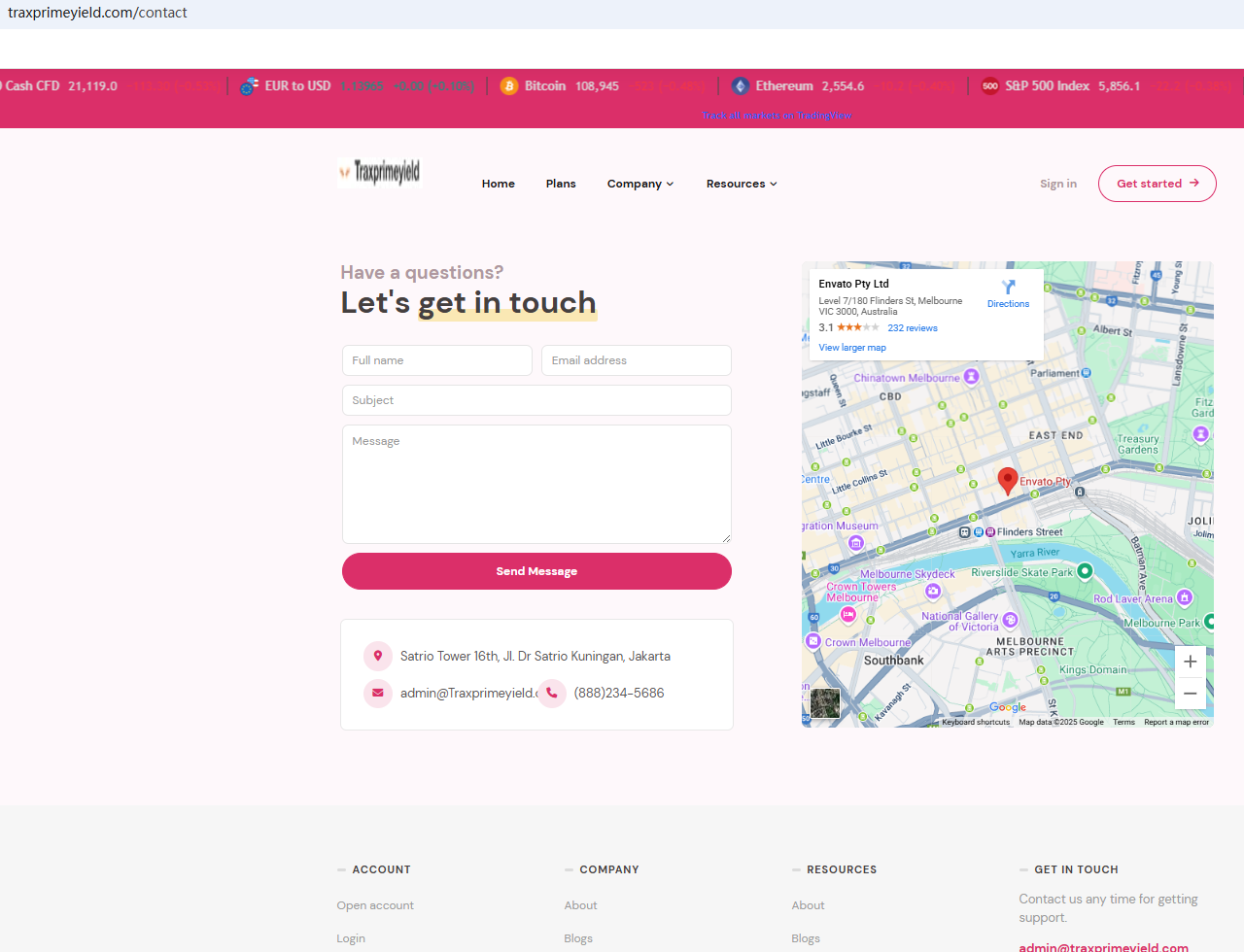Open the Plans menu item
The height and width of the screenshot is (952, 1244).
(x=561, y=184)
